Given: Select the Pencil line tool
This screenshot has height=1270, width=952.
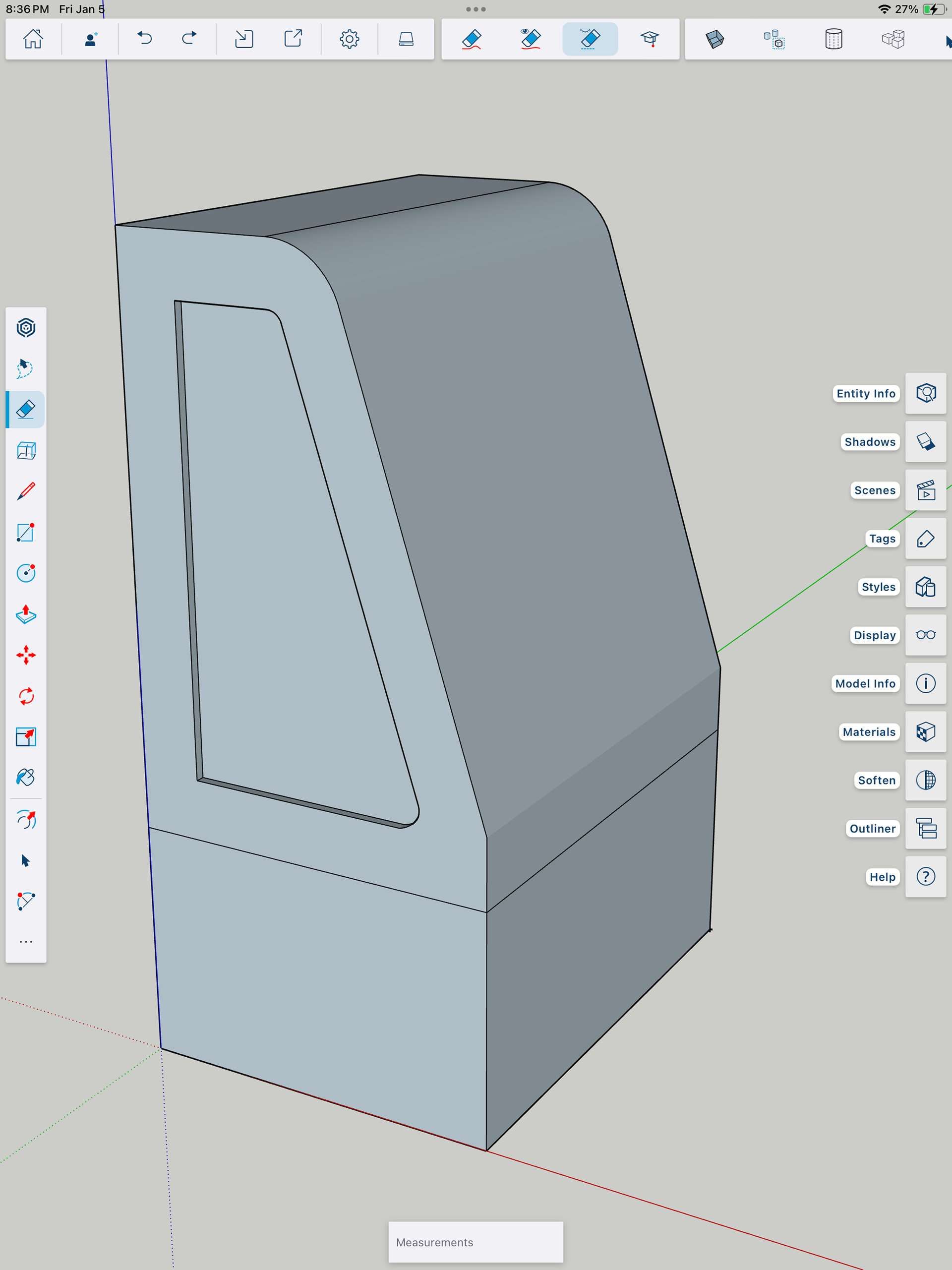Looking at the screenshot, I should click(x=26, y=491).
